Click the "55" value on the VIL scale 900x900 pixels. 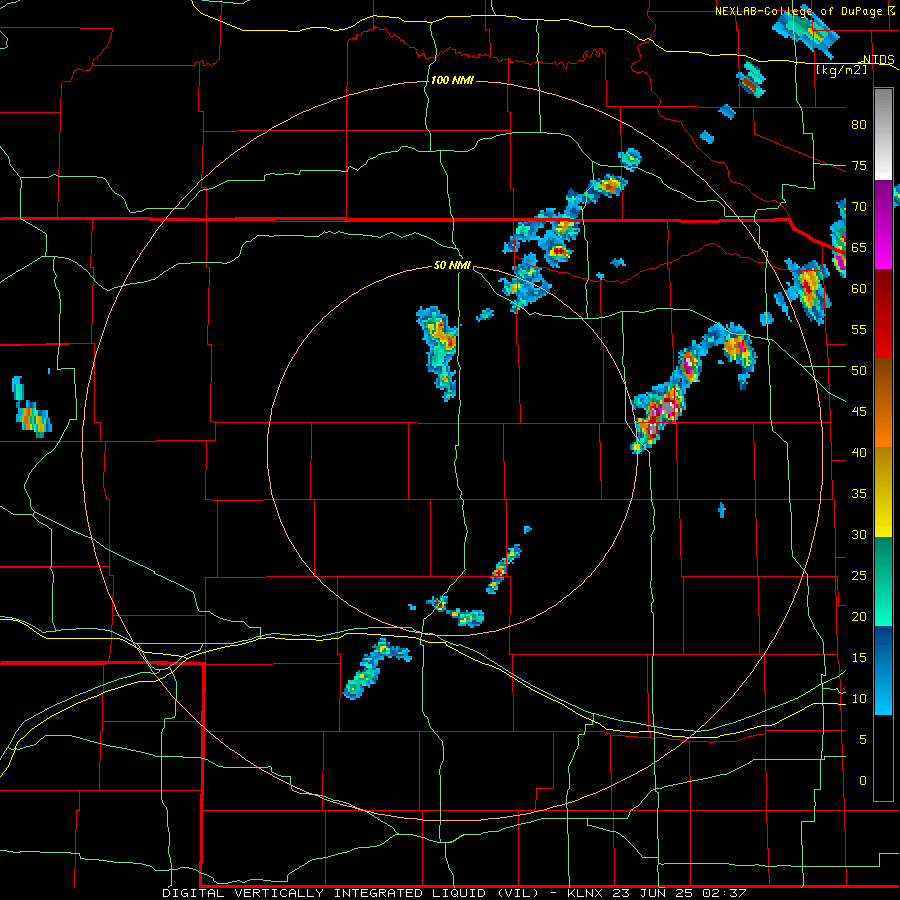tap(859, 329)
